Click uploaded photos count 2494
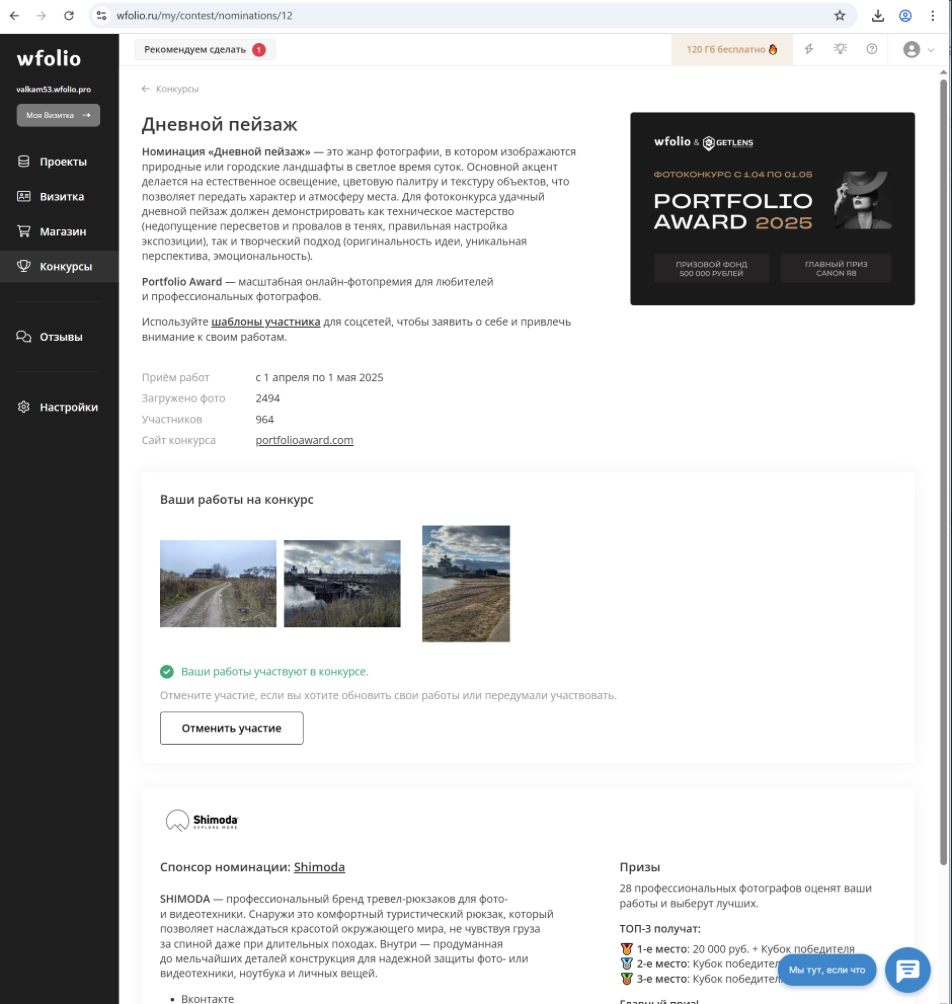This screenshot has width=952, height=1004. click(x=268, y=398)
